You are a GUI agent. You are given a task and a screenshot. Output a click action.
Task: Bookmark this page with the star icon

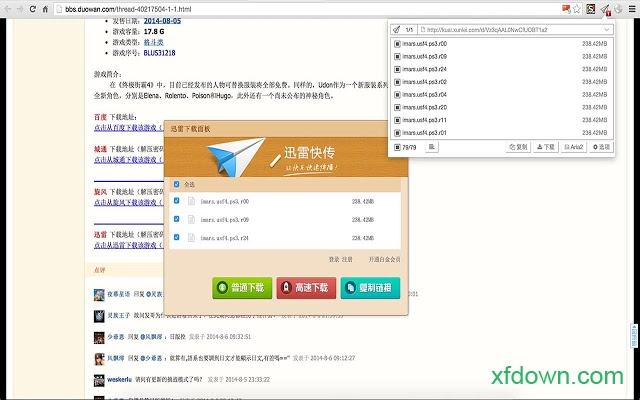[x=577, y=9]
